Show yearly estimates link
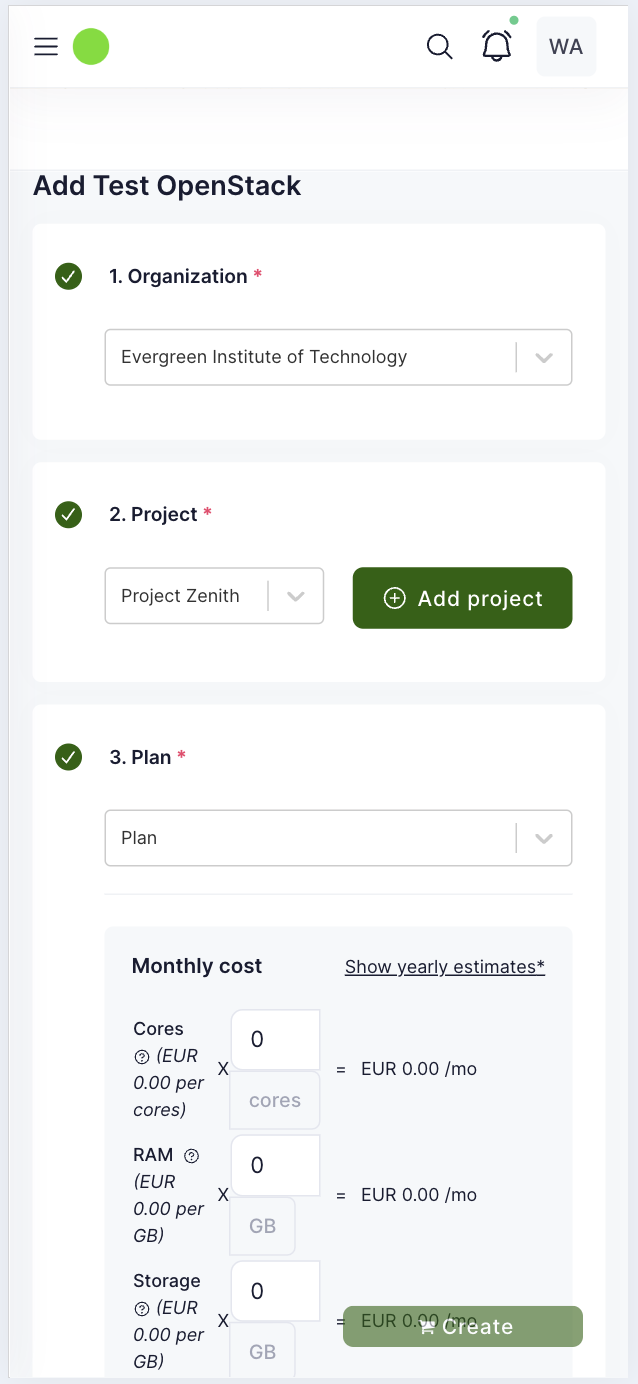This screenshot has height=1384, width=638. (x=444, y=967)
